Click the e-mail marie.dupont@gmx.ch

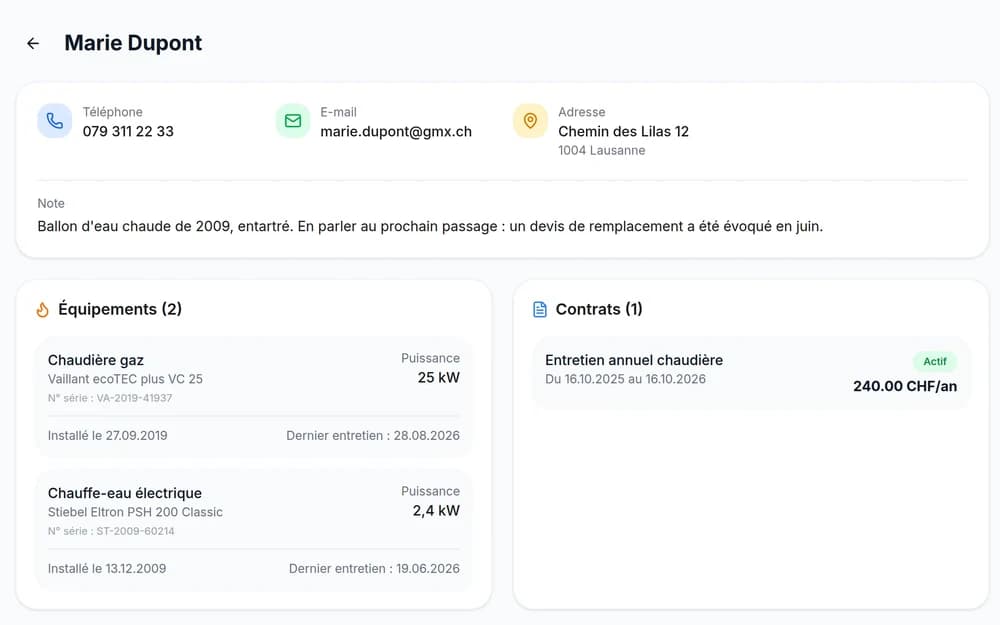pyautogui.click(x=396, y=131)
